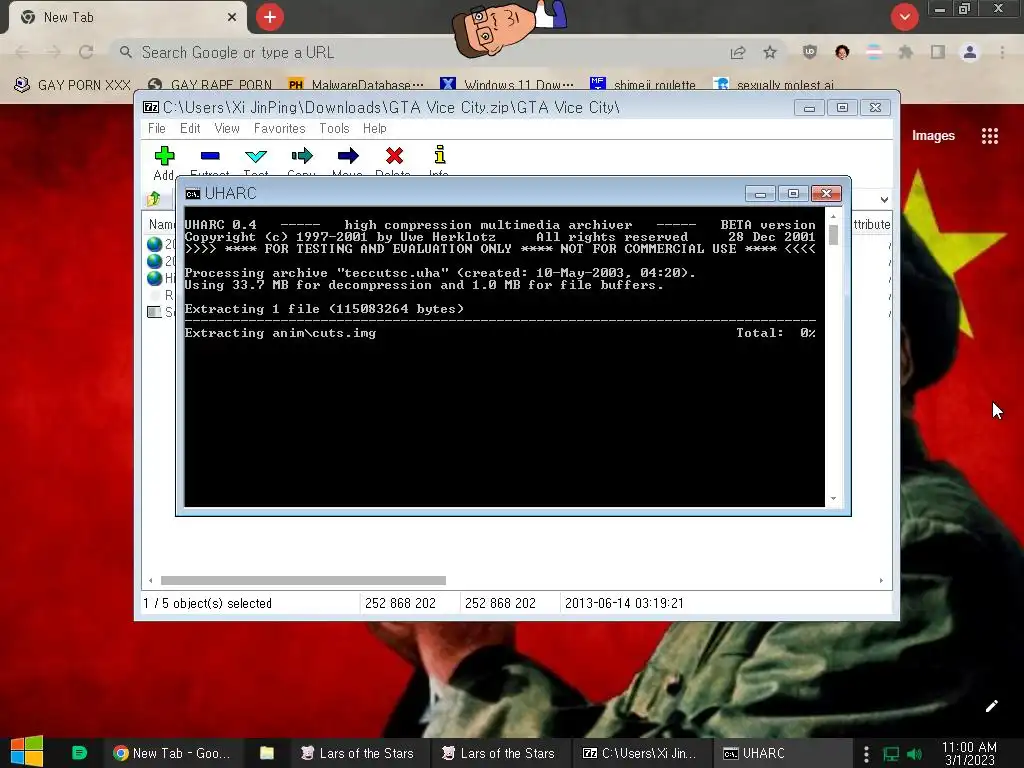The image size is (1024, 768).
Task: Click the taskbar network monitor icon
Action: [891, 754]
